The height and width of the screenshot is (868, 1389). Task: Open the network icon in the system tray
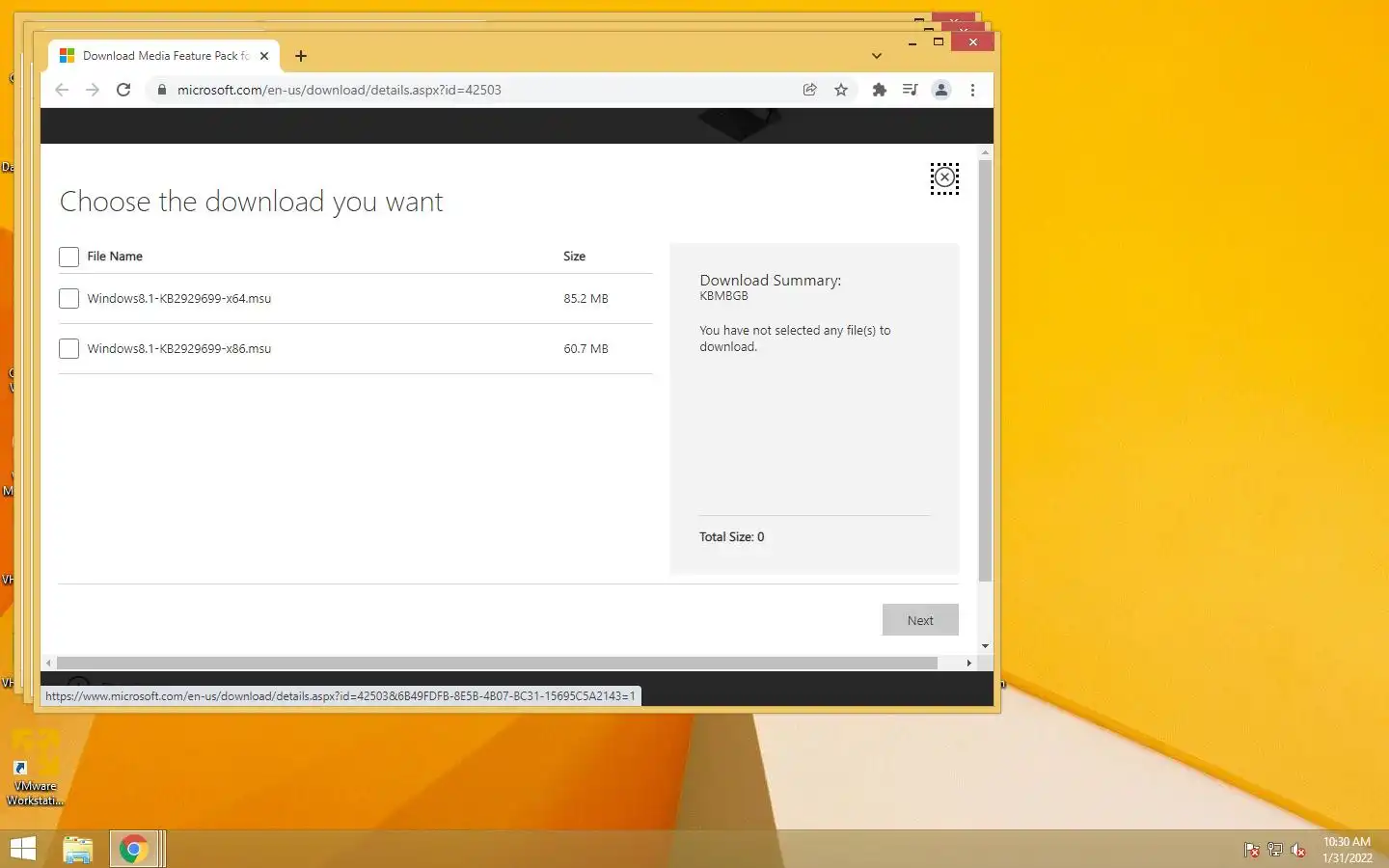[1275, 850]
